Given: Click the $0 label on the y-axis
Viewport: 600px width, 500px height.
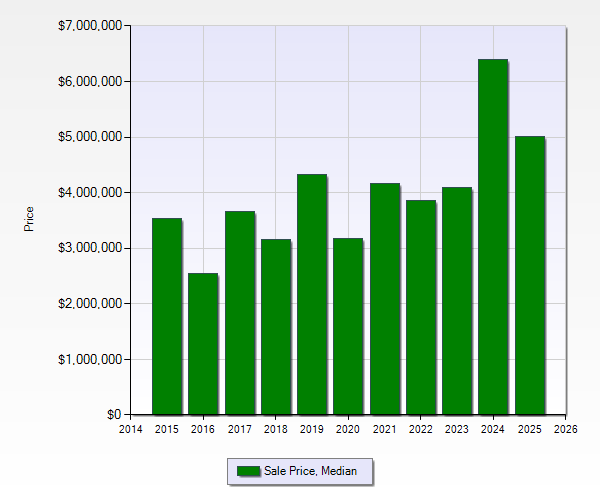Looking at the screenshot, I should coord(112,415).
